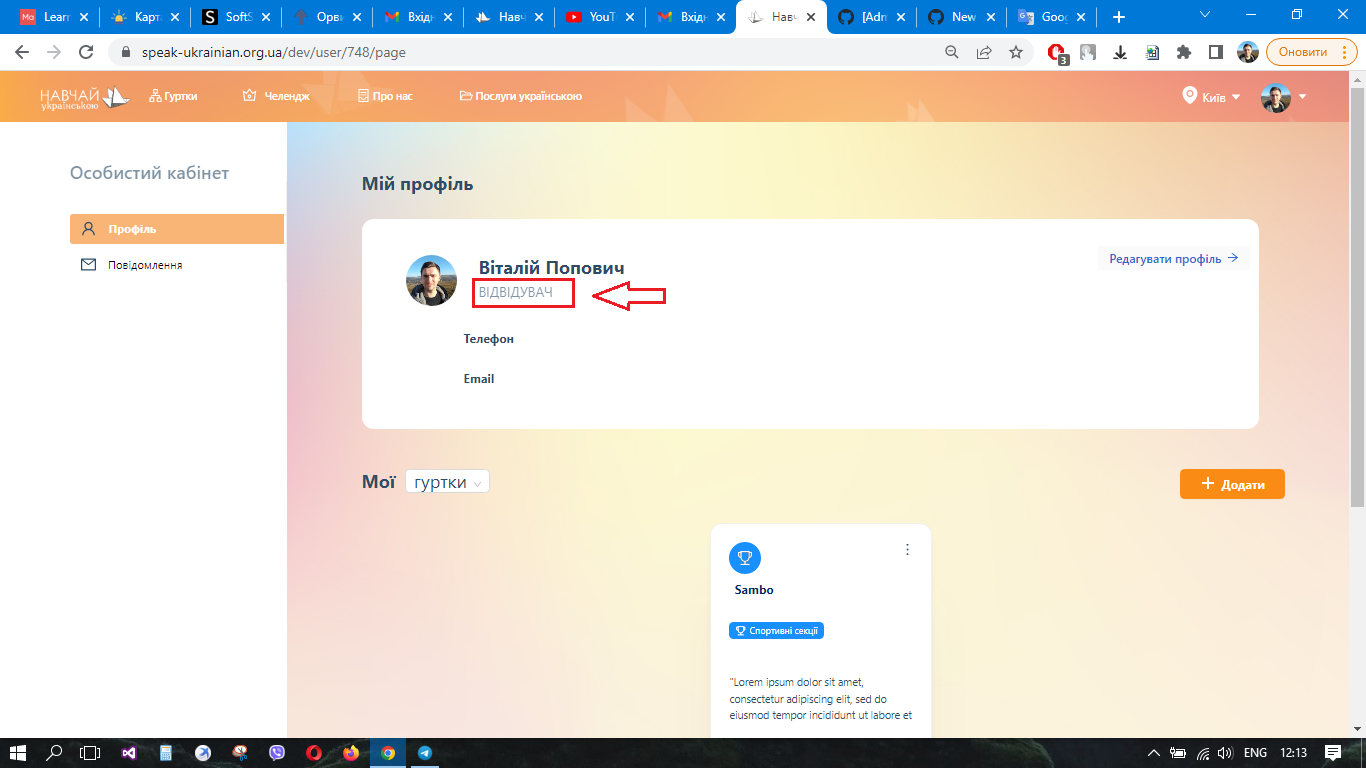The width and height of the screenshot is (1366, 768).
Task: Bookmark this page with star icon
Action: [x=1016, y=52]
